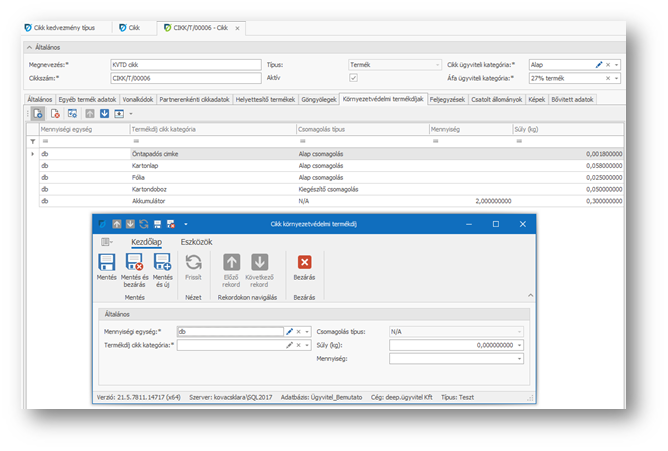Open the Cikk kedvezmény típus tab
Screen dimensions: 668x451
[x=64, y=28]
